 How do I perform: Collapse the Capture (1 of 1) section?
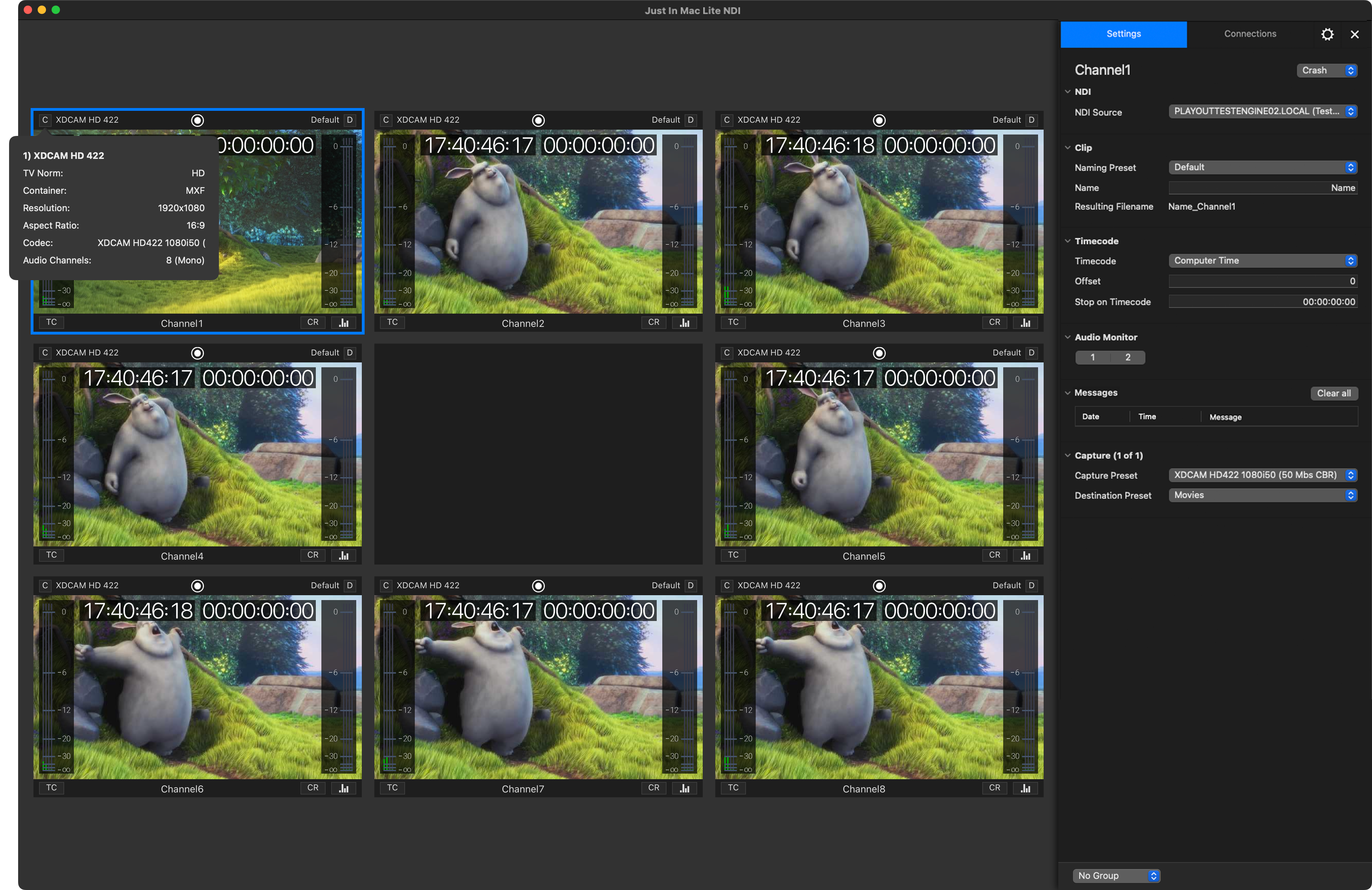click(x=1068, y=455)
